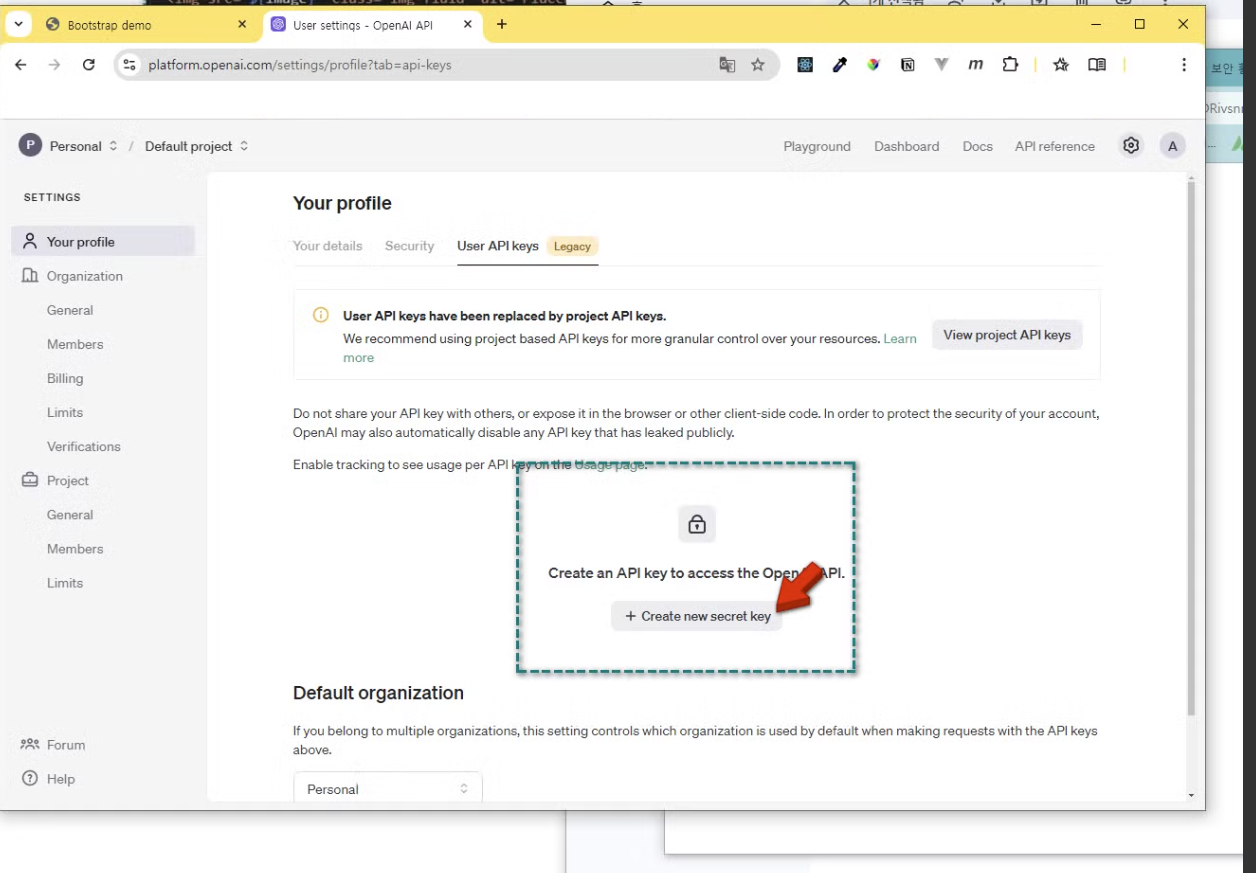Open the settings gear icon in header
Viewport: 1256px width, 873px height.
tap(1131, 146)
